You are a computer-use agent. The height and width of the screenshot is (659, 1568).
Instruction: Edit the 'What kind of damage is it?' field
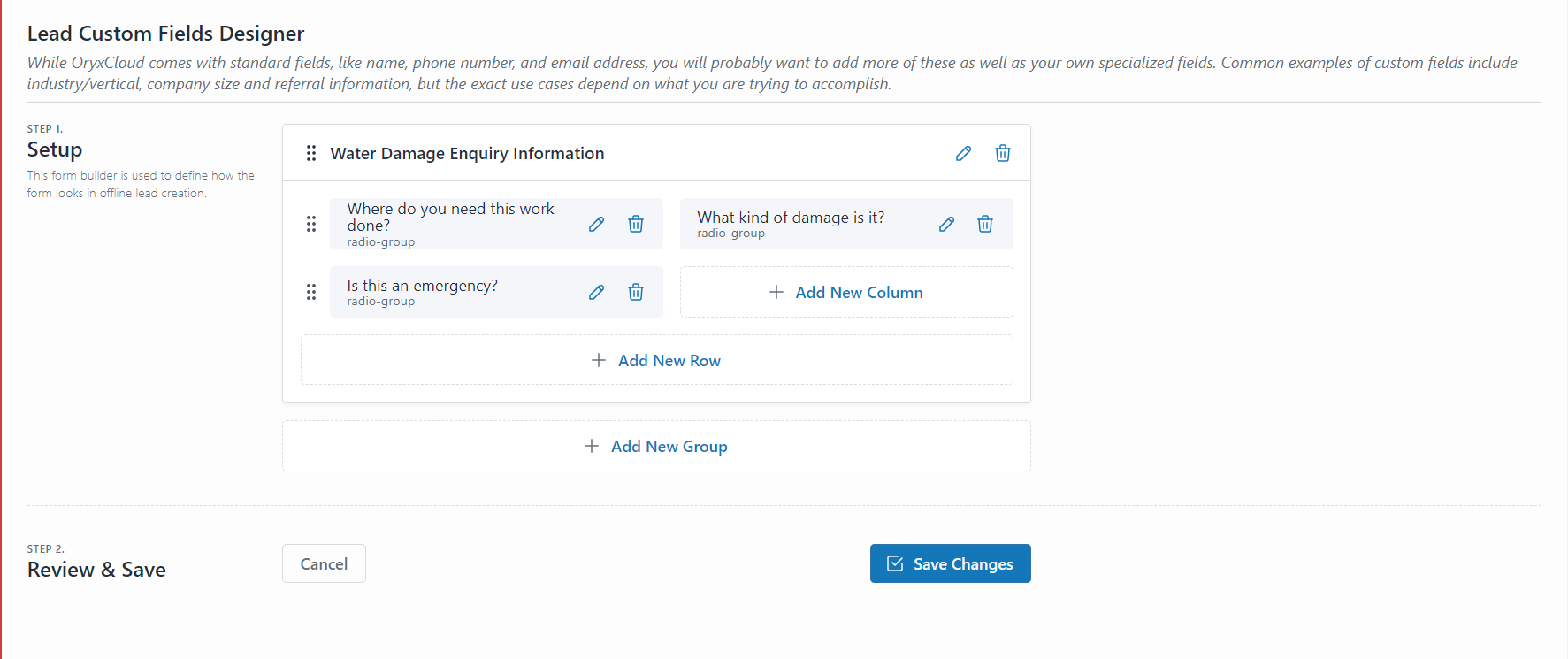[x=946, y=224]
